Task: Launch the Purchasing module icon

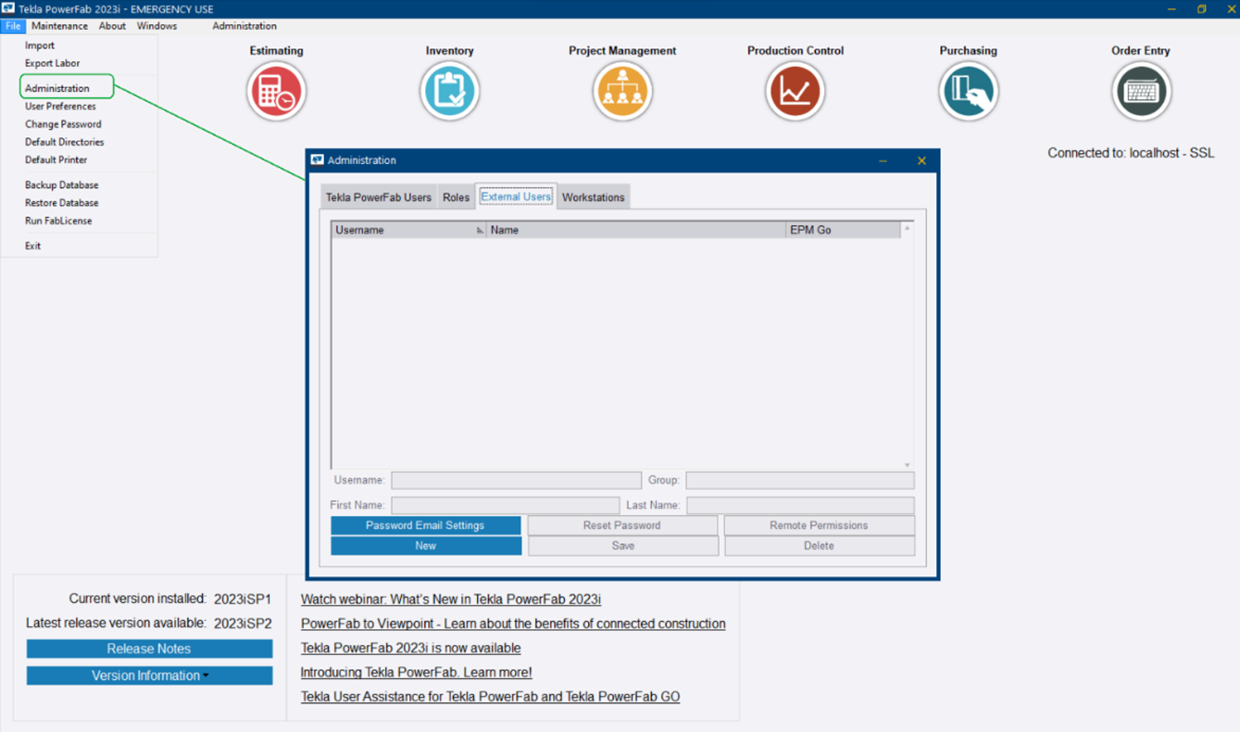Action: click(x=968, y=91)
